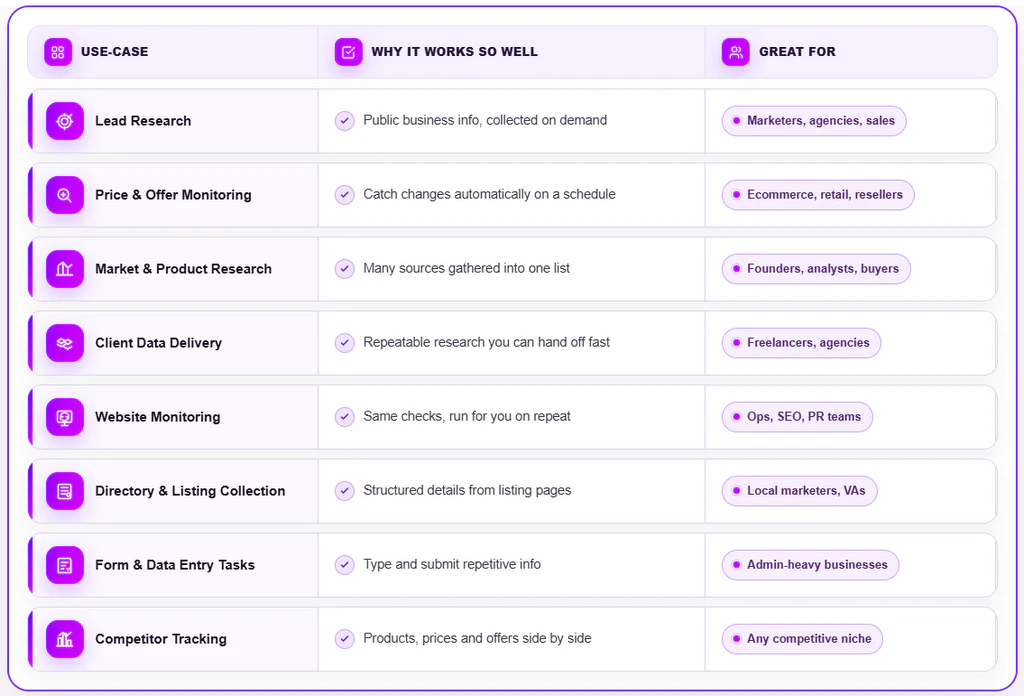Click the Market & Product Research title

click(x=184, y=269)
